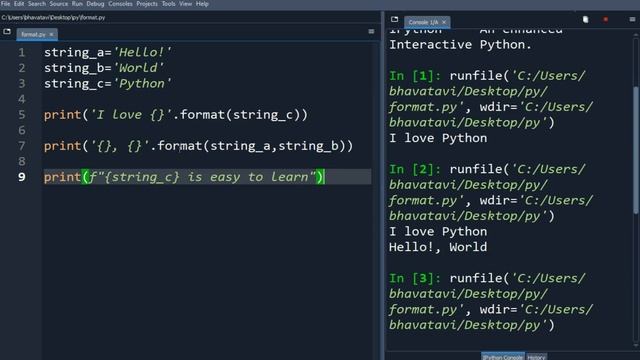
Task: Click line number 9 in the gutter
Action: tap(22, 177)
